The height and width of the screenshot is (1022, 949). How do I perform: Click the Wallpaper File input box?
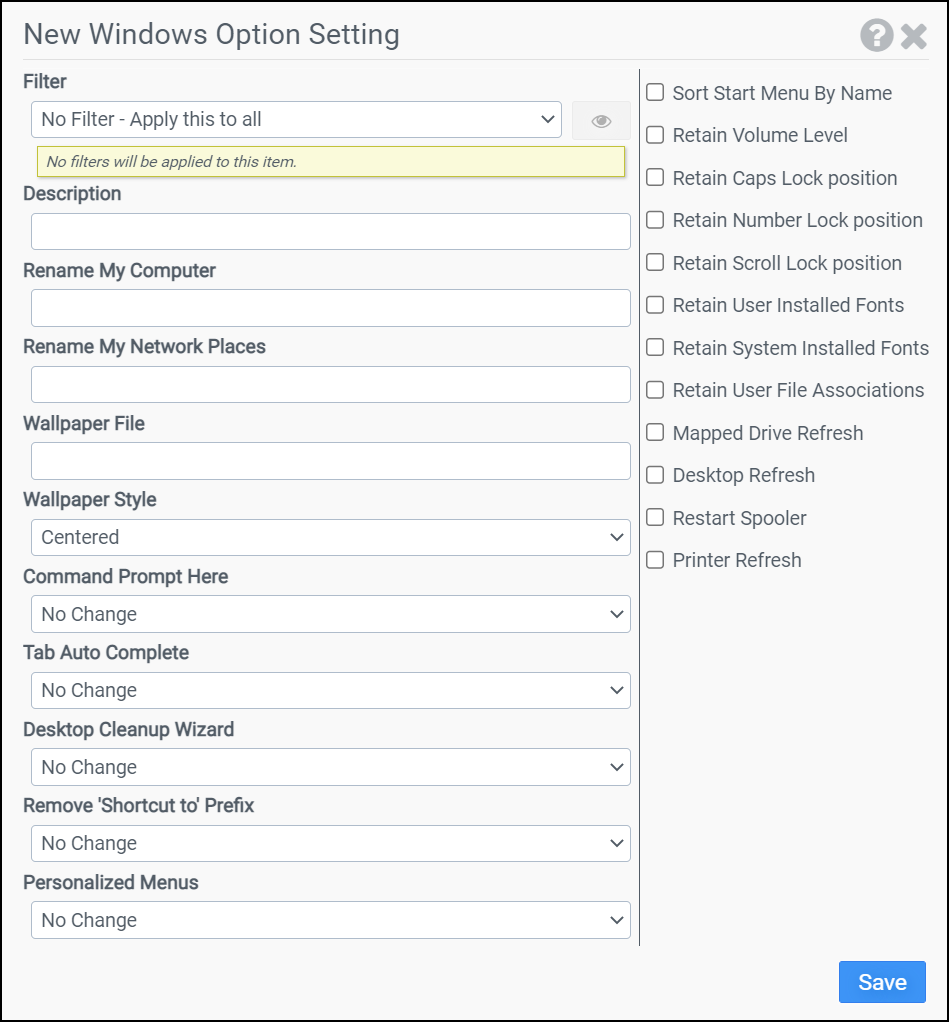click(330, 461)
